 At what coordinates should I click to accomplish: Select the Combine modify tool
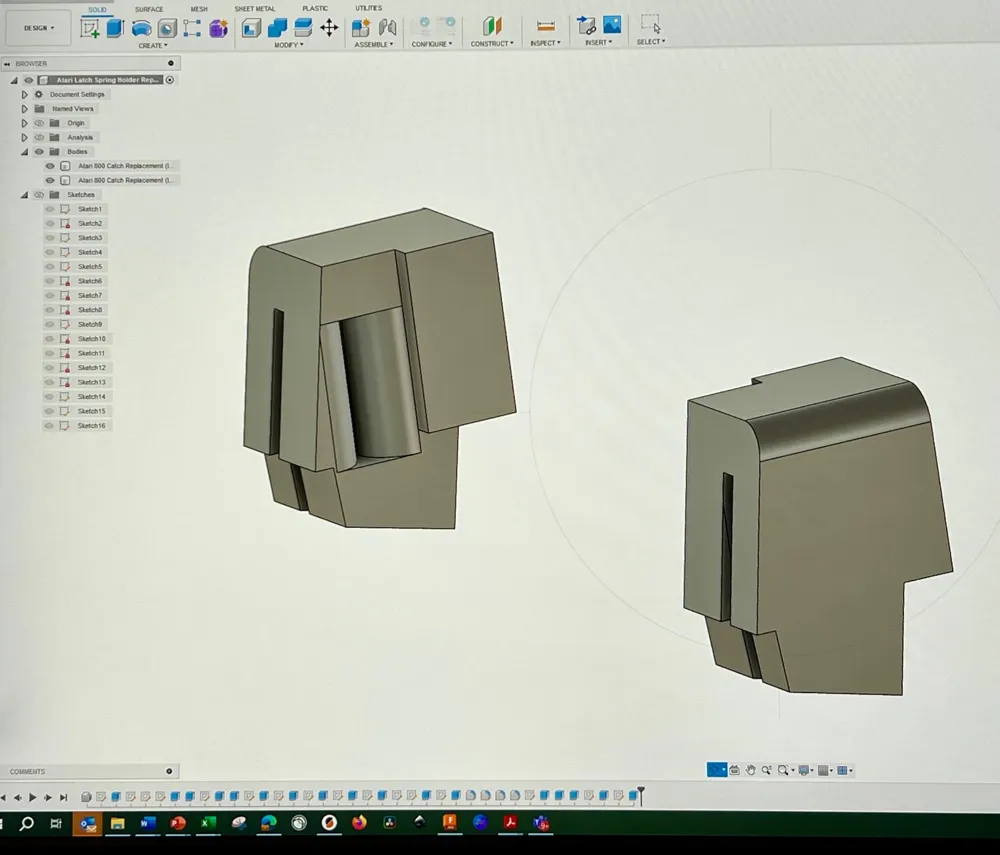coord(277,27)
